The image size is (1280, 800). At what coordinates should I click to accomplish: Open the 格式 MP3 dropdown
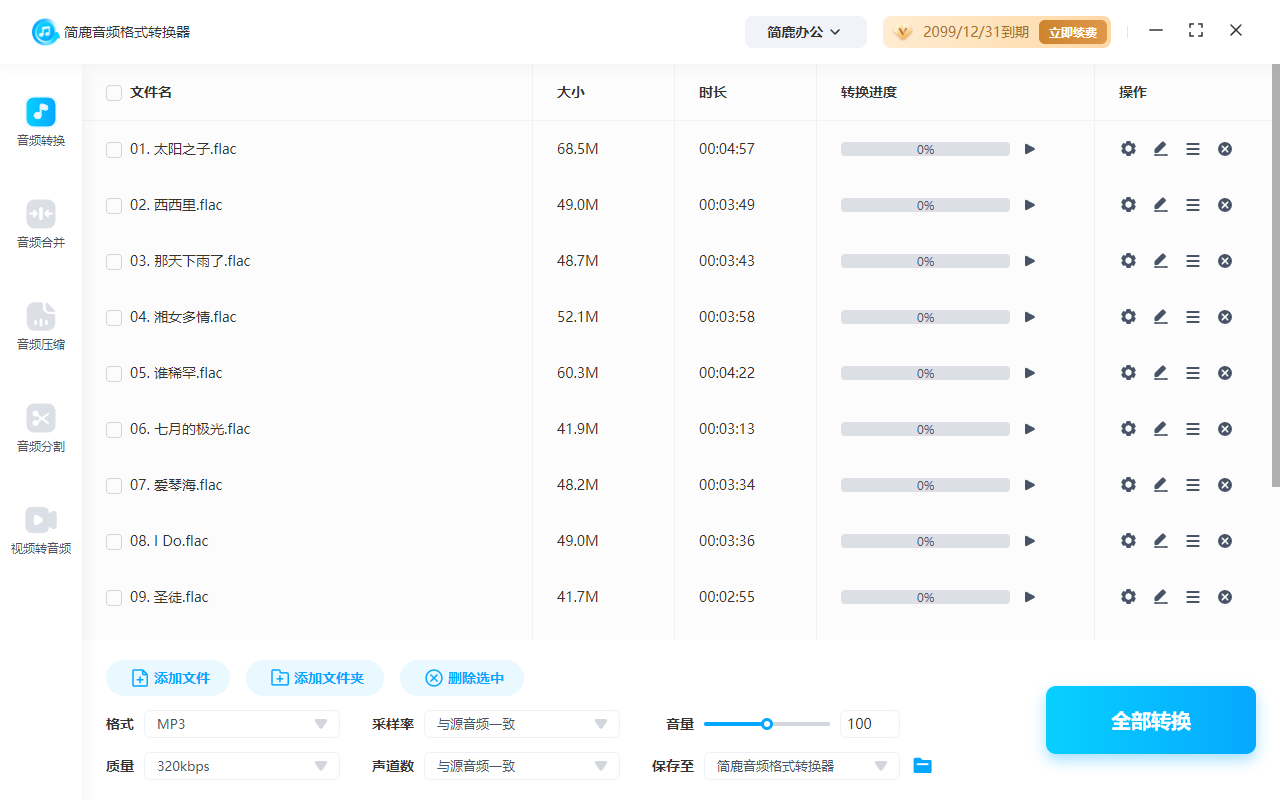tap(241, 723)
